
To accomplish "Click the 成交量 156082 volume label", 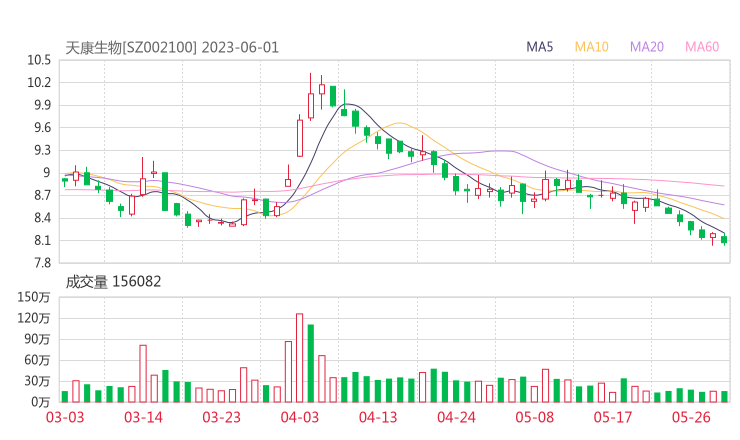I will pos(113,282).
